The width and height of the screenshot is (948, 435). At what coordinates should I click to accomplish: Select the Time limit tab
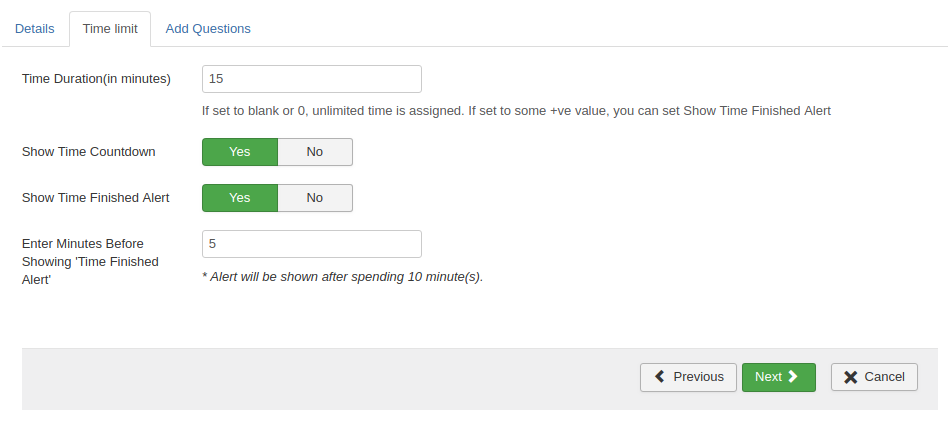(110, 29)
